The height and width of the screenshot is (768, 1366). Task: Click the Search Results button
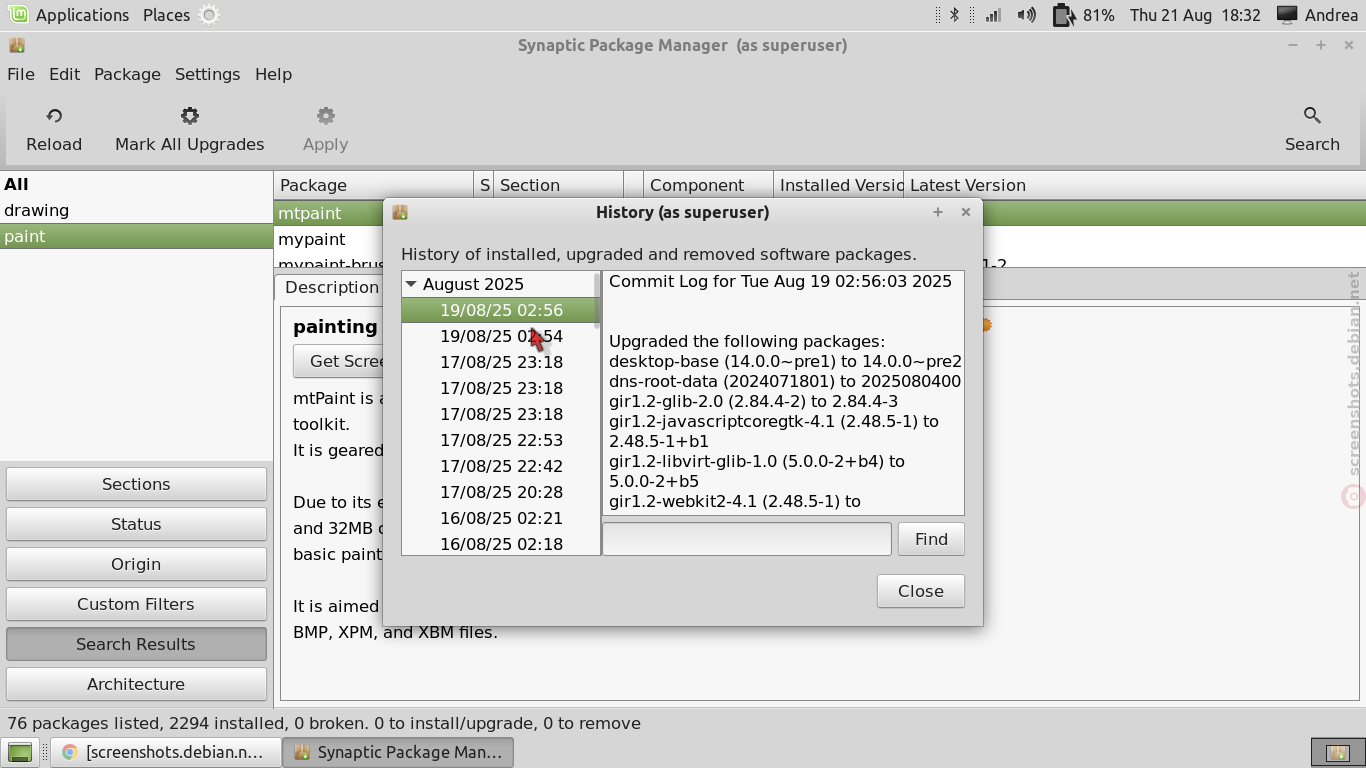click(x=136, y=644)
